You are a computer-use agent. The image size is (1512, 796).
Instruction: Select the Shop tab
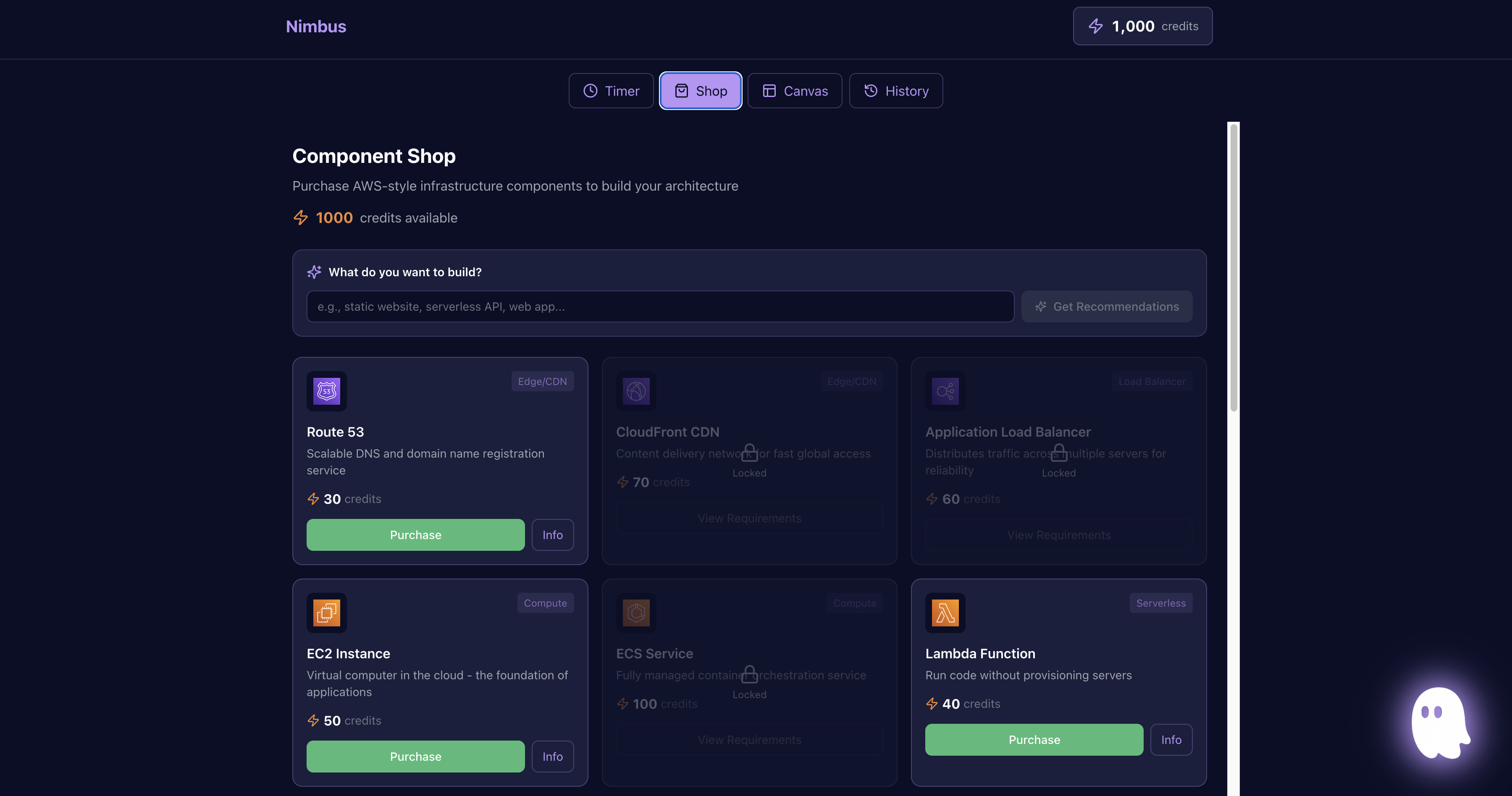700,91
